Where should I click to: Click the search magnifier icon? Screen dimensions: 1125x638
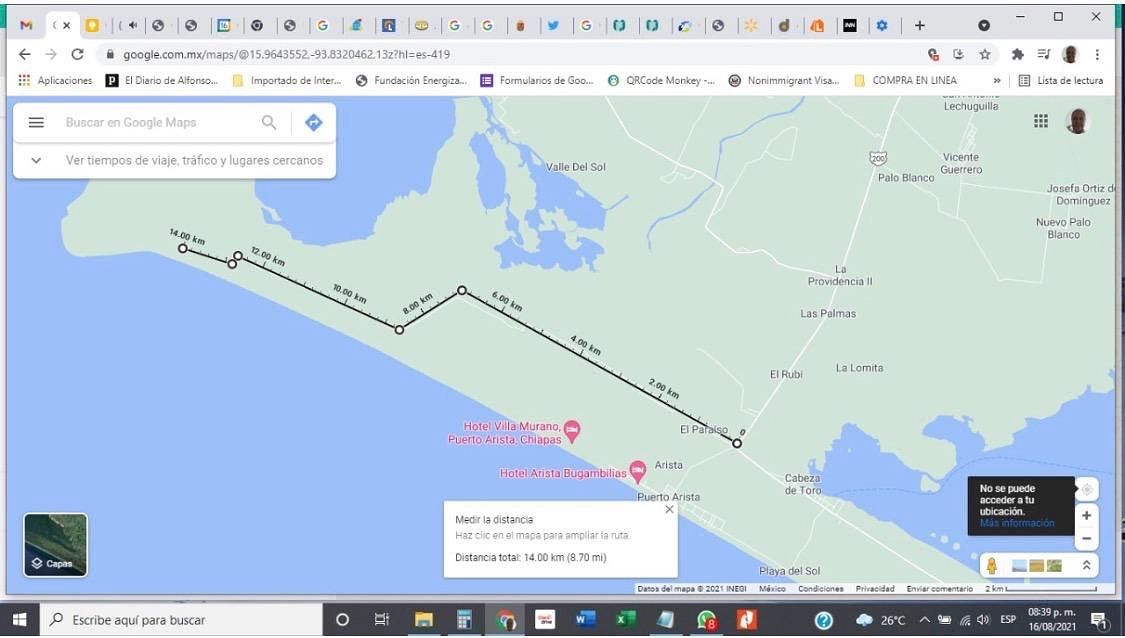[269, 123]
